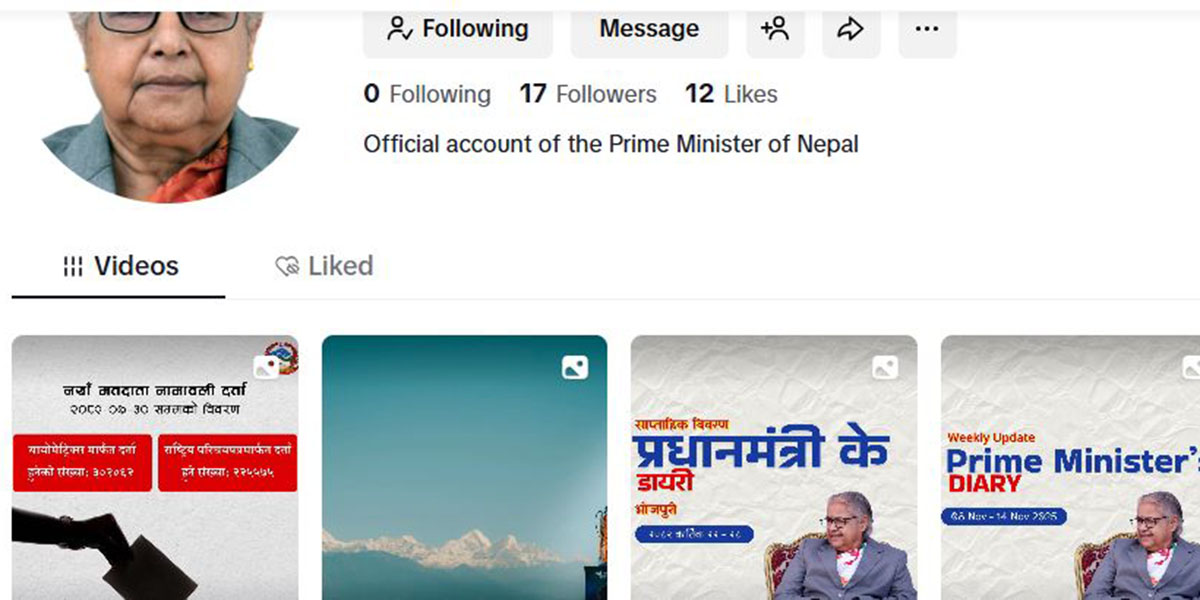The width and height of the screenshot is (1200, 600).
Task: Click photo-post icon on mountain thumbnail
Action: [x=574, y=367]
